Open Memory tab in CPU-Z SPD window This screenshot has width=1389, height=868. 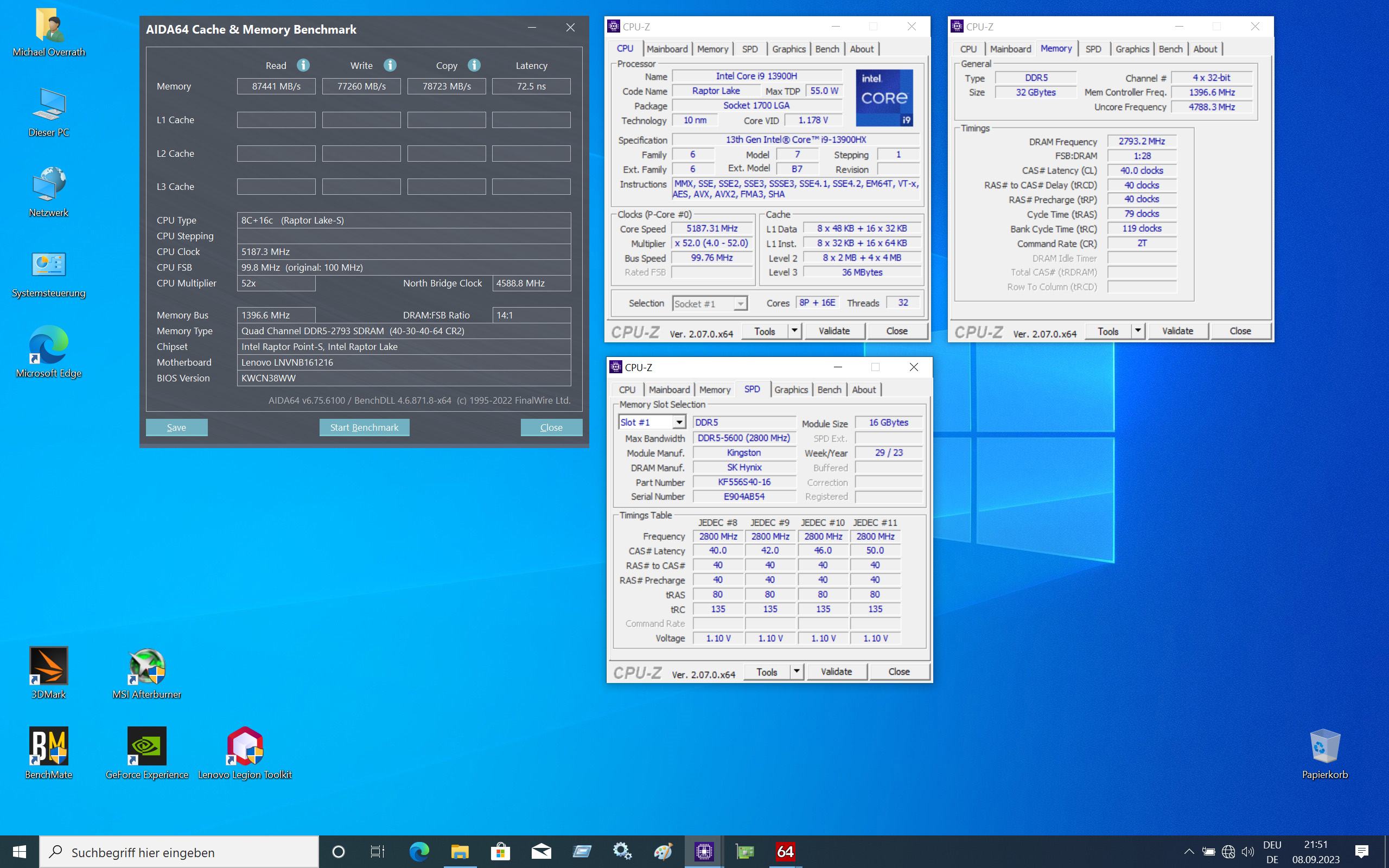click(715, 390)
